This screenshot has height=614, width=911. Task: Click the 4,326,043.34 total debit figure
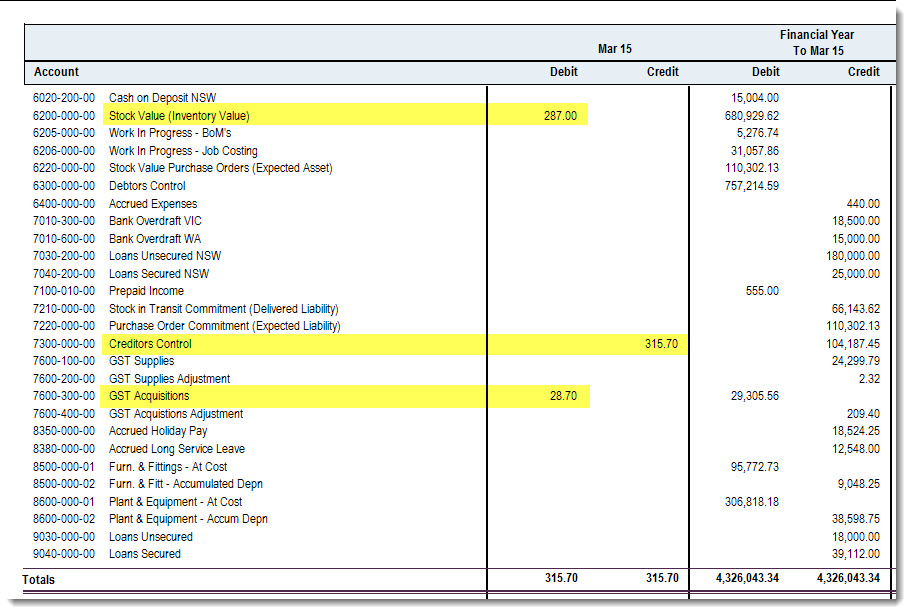[747, 578]
